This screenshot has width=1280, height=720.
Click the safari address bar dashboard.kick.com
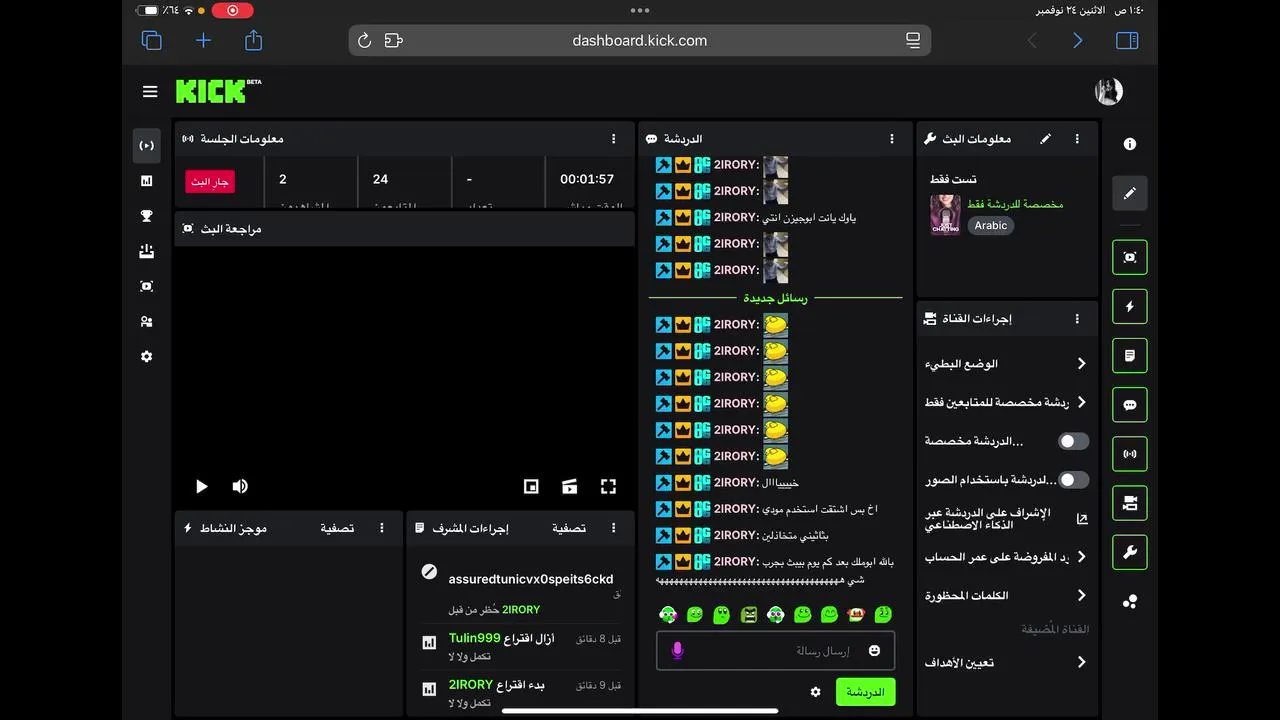click(640, 41)
